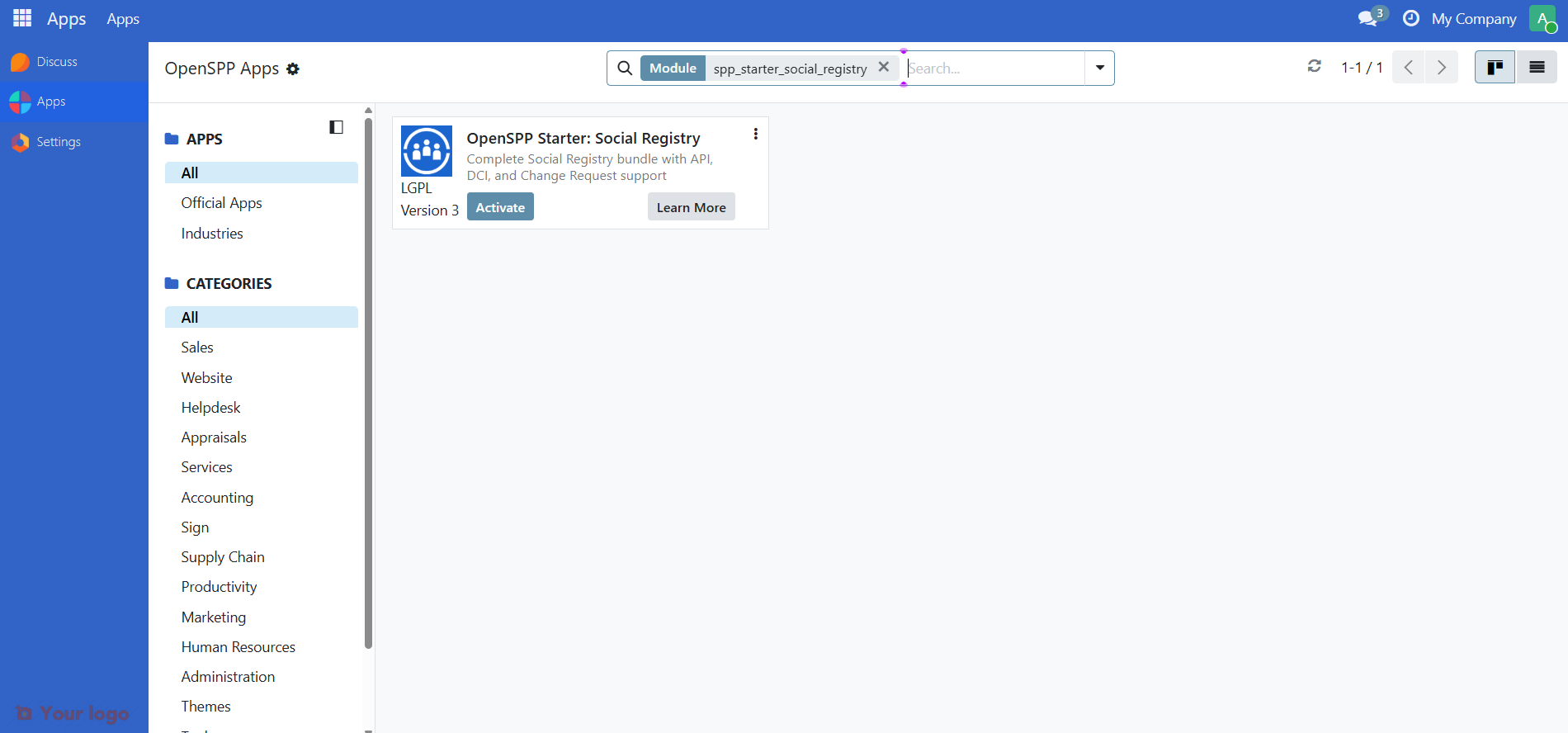Collapse the search panel sidebar
1568x733 pixels.
point(336,127)
